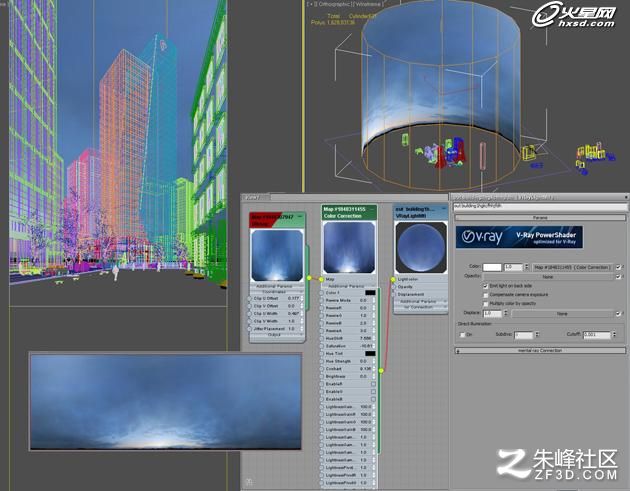Click the Brightness input socket
This screenshot has height=491, width=630.
pos(321,376)
